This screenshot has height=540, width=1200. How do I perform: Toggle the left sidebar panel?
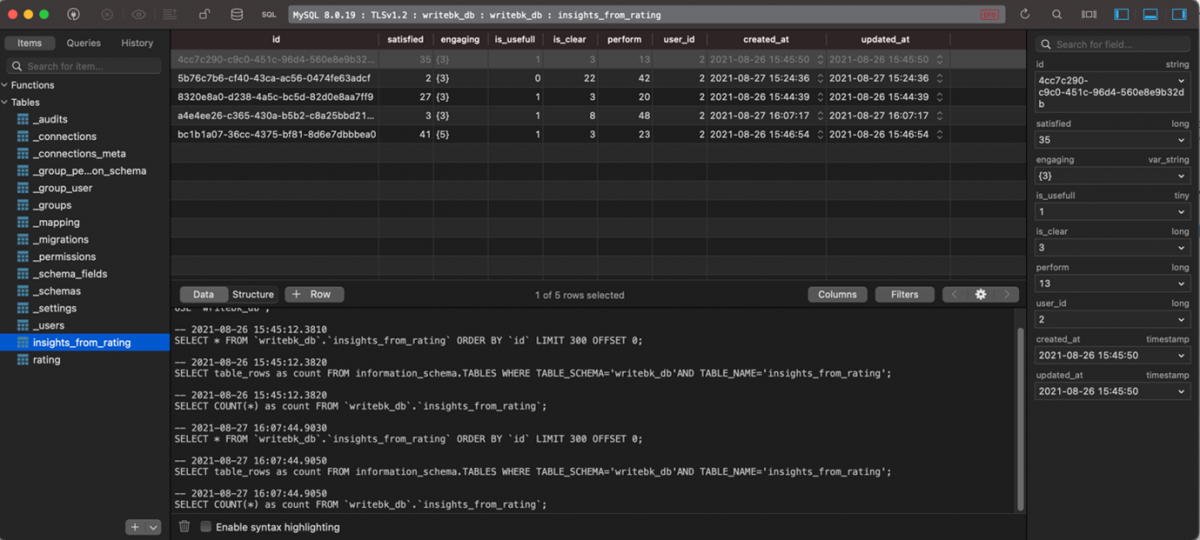[x=1121, y=15]
